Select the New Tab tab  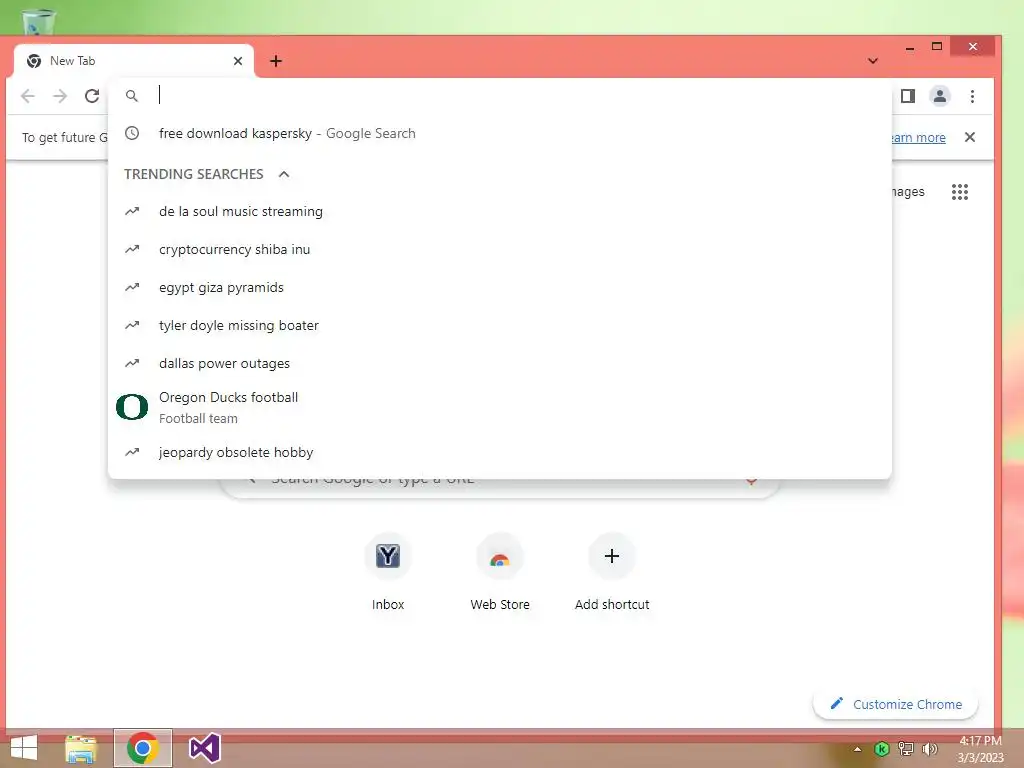(x=133, y=61)
